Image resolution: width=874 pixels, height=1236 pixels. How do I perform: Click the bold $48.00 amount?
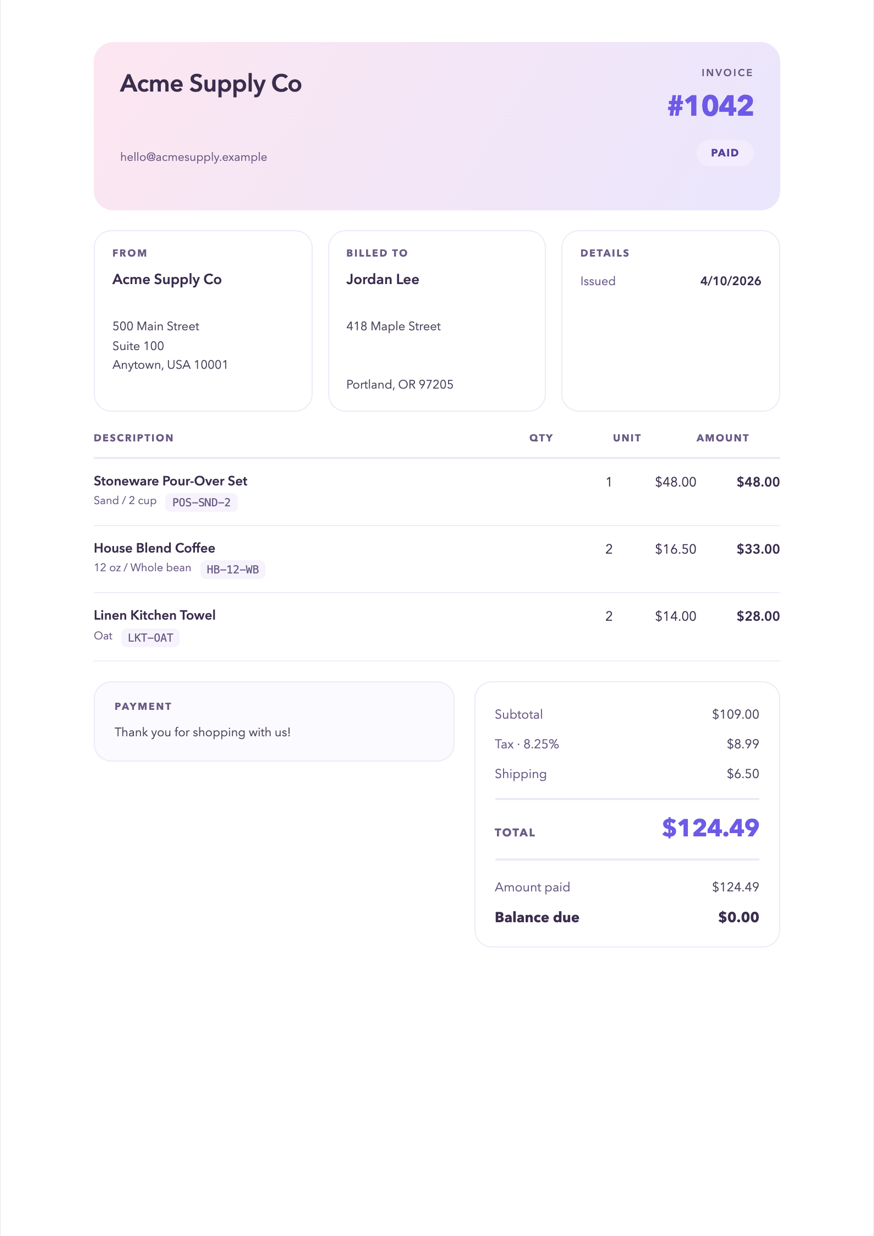[758, 482]
